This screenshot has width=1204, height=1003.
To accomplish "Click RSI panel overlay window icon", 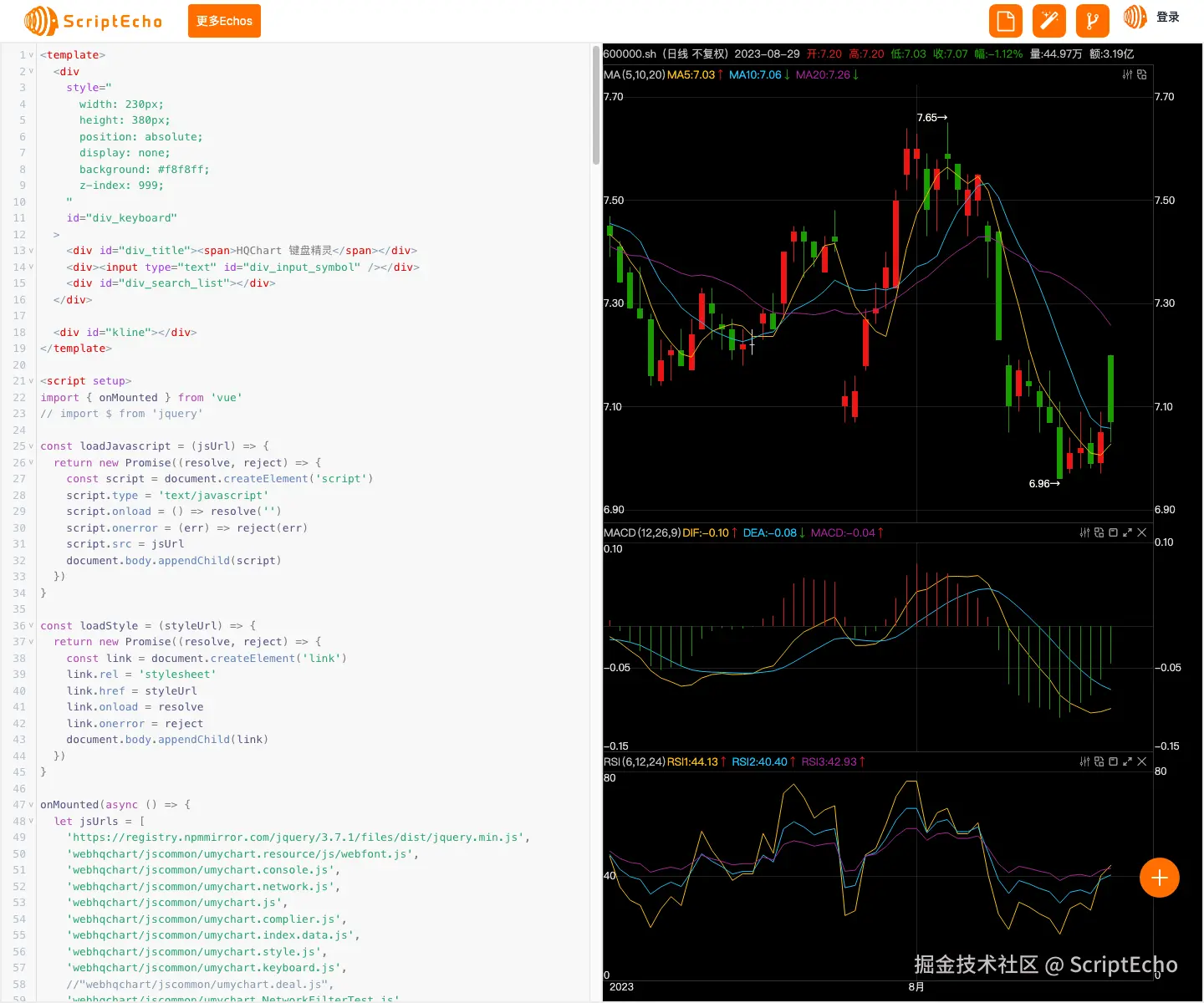I will click(1113, 761).
